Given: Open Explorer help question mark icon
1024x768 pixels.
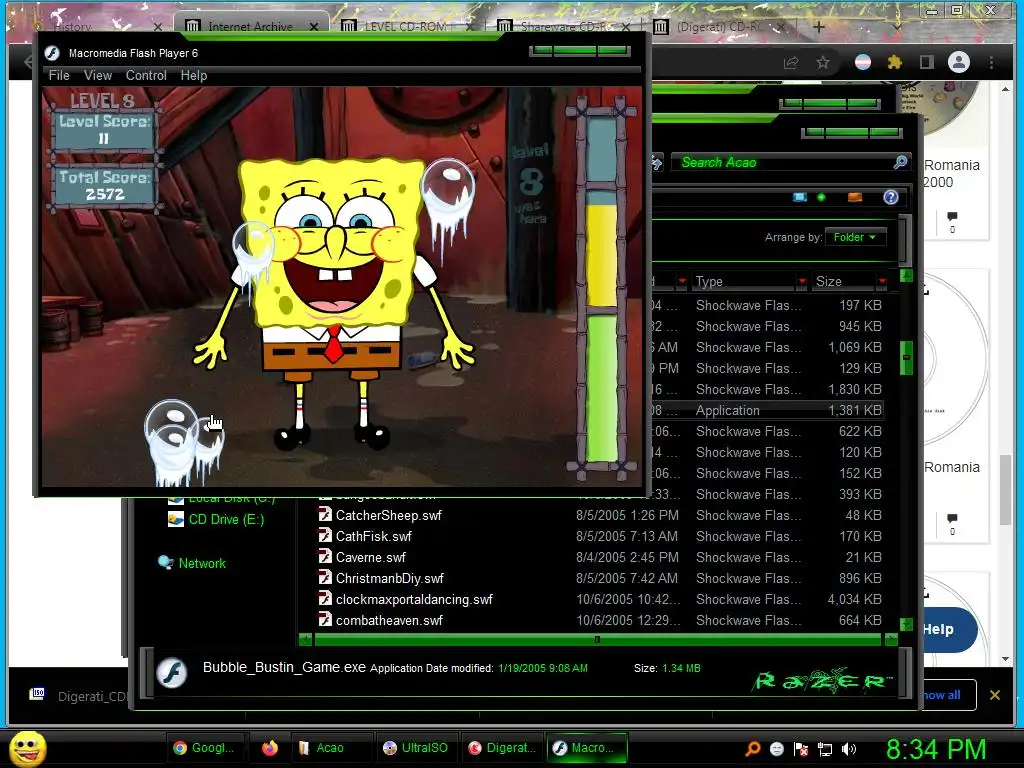Looking at the screenshot, I should pyautogui.click(x=891, y=197).
